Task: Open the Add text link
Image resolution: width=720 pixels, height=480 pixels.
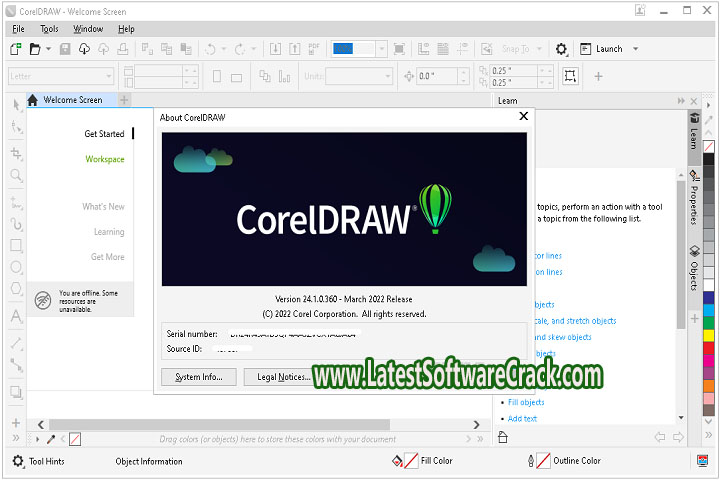Action: pyautogui.click(x=522, y=418)
